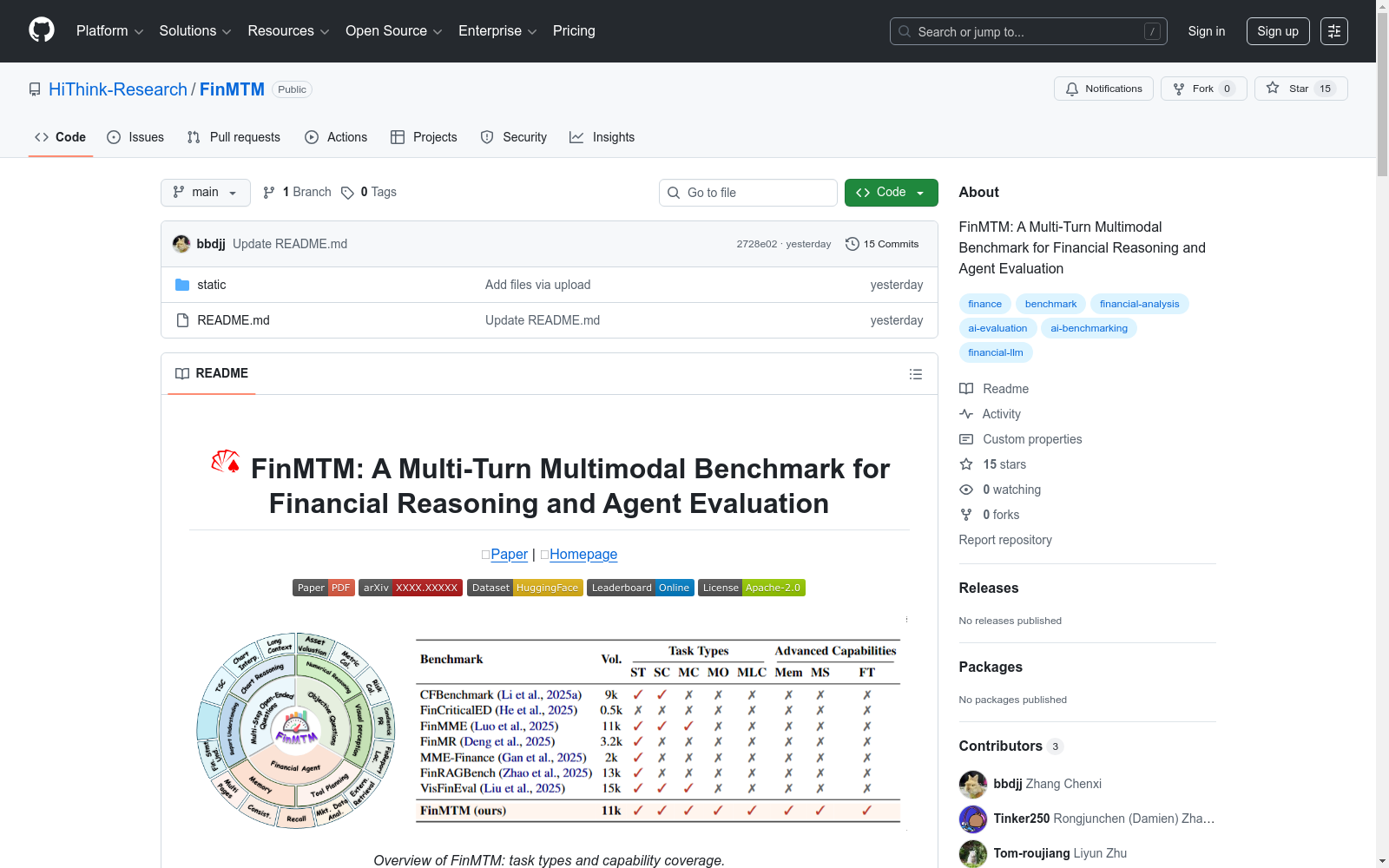Click the repository icon beside HiThink-Research
The height and width of the screenshot is (868, 1389).
click(35, 89)
